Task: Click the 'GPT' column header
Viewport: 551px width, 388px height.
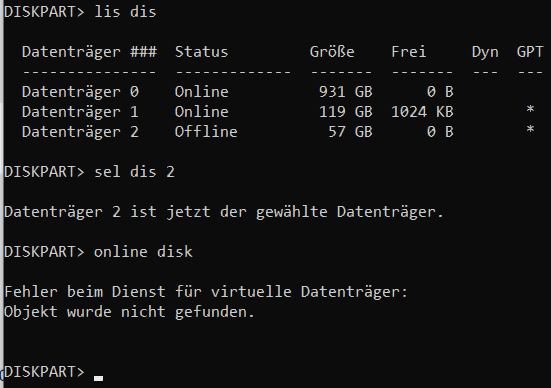Action: point(530,52)
